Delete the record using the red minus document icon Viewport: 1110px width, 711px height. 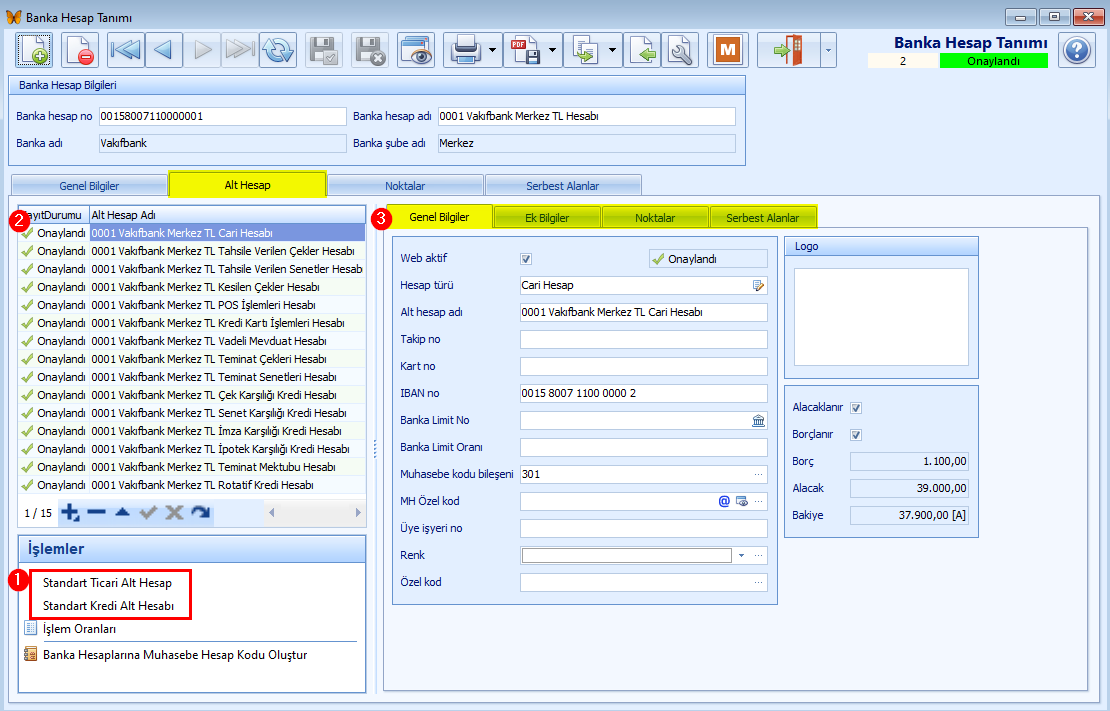(80, 50)
